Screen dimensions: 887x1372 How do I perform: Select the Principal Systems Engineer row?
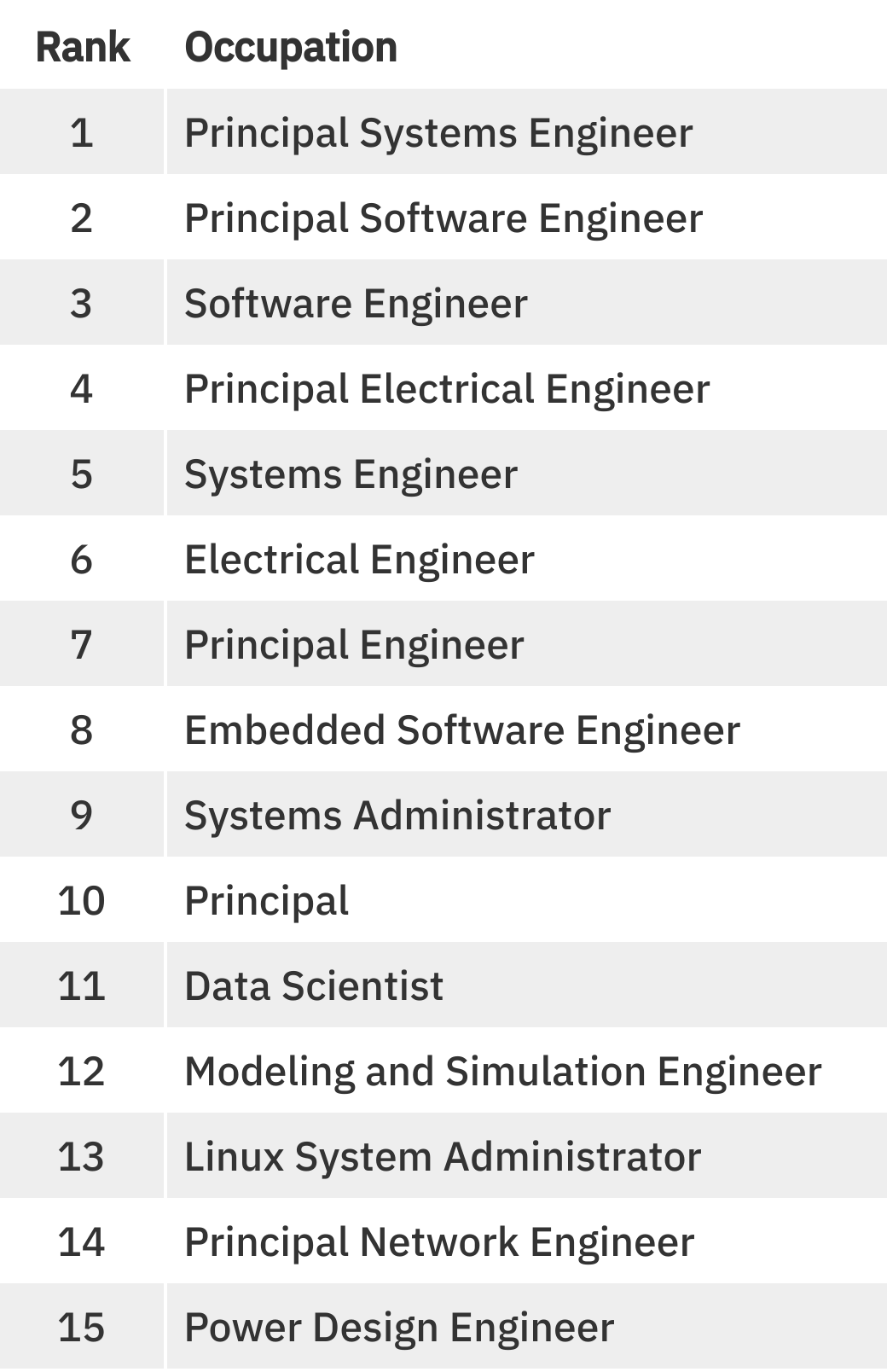point(438,133)
